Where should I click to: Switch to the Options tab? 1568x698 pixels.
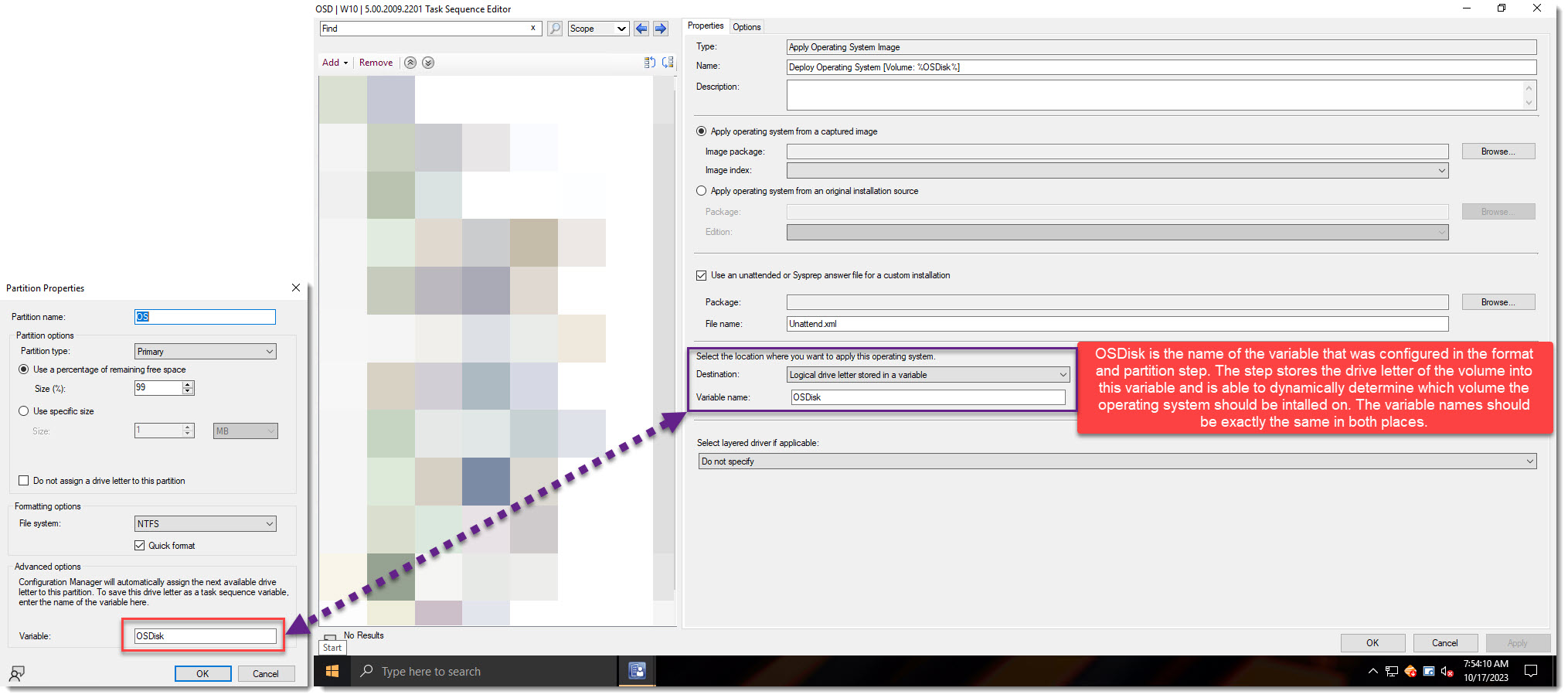[747, 27]
